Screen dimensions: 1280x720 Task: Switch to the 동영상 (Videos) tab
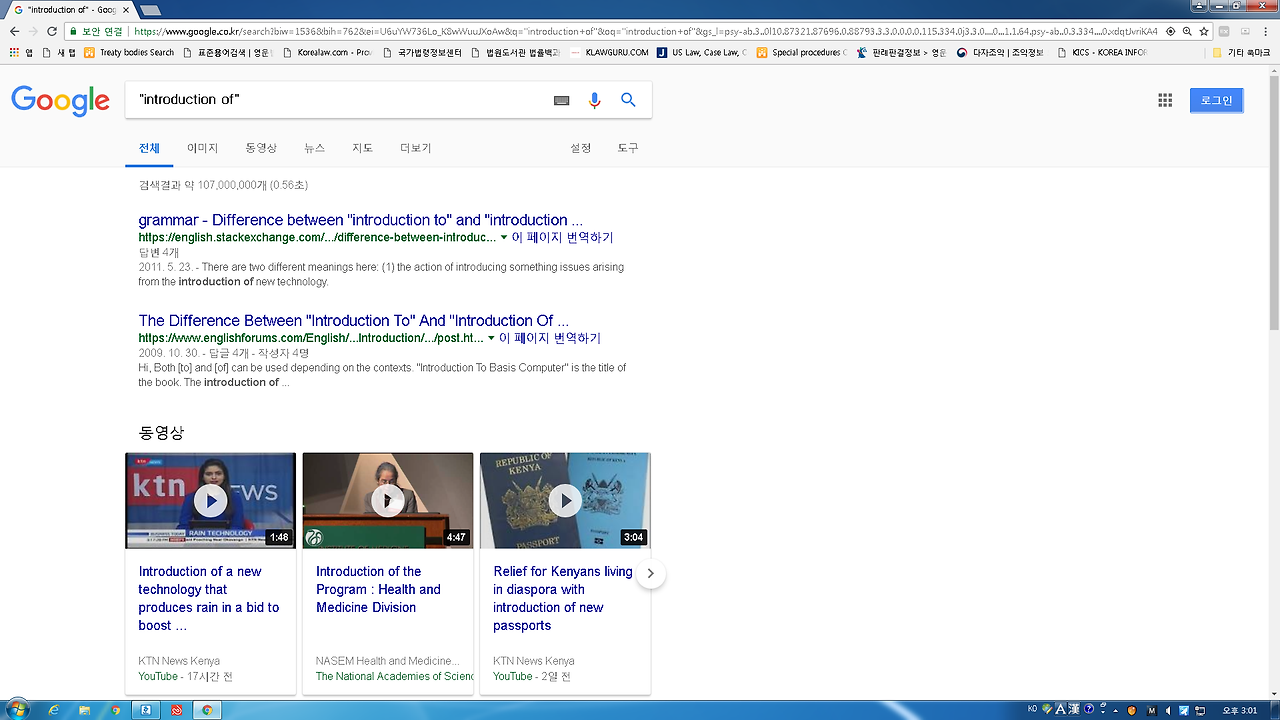click(x=261, y=148)
